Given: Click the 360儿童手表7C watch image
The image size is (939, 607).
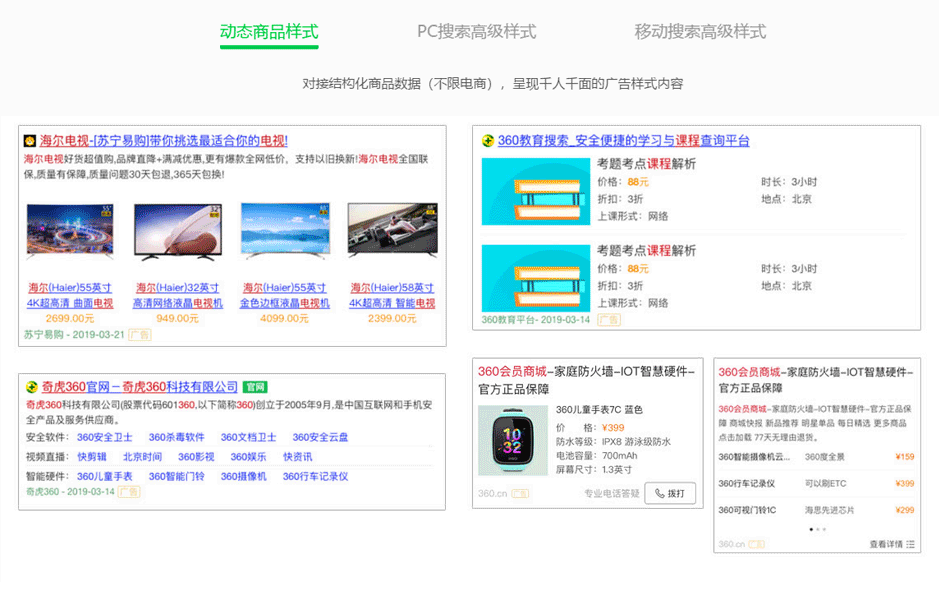Looking at the screenshot, I should click(x=513, y=441).
